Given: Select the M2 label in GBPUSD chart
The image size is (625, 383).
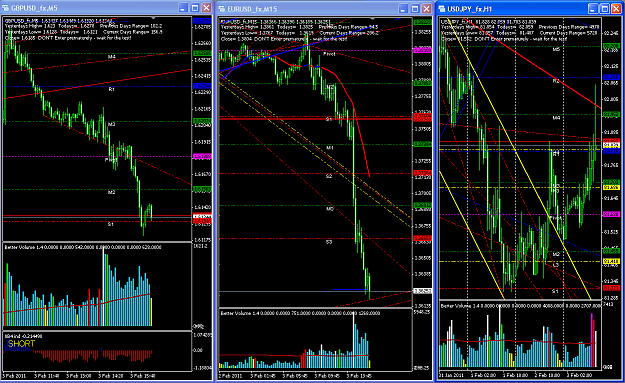Looking at the screenshot, I should click(x=112, y=192).
